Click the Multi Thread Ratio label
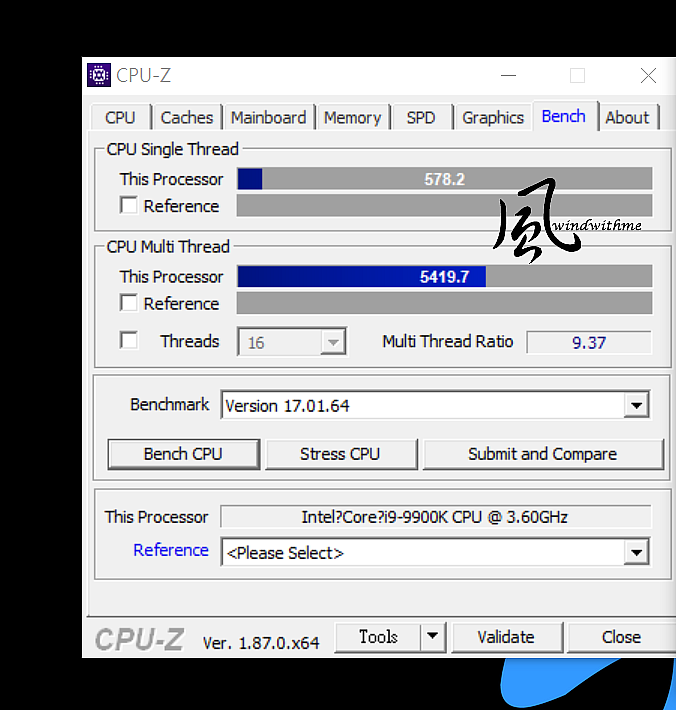The height and width of the screenshot is (710, 676). pyautogui.click(x=448, y=341)
